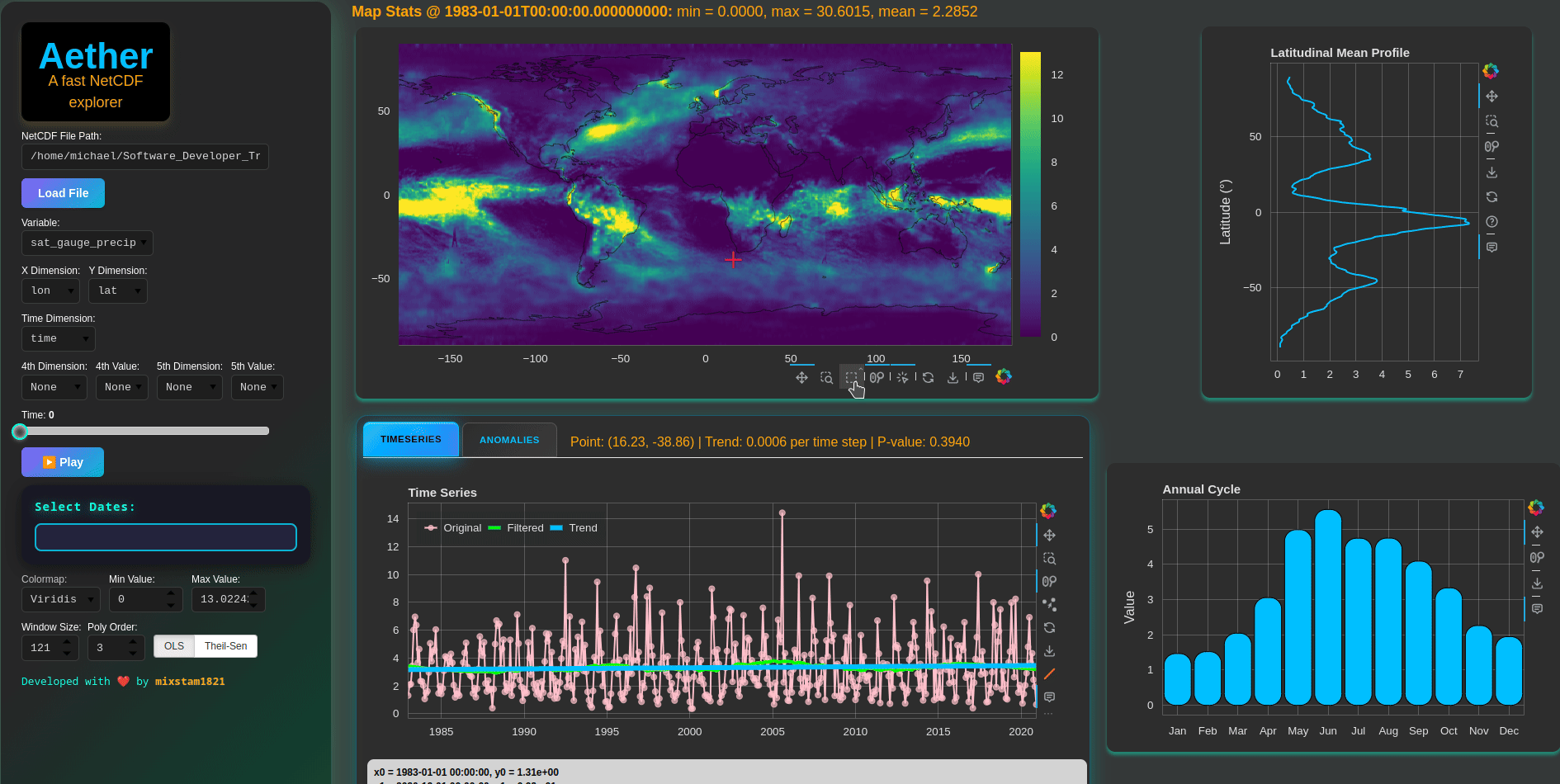Viewport: 1560px width, 784px height.
Task: Enable point Tap tool on Time Series plot
Action: [1049, 605]
